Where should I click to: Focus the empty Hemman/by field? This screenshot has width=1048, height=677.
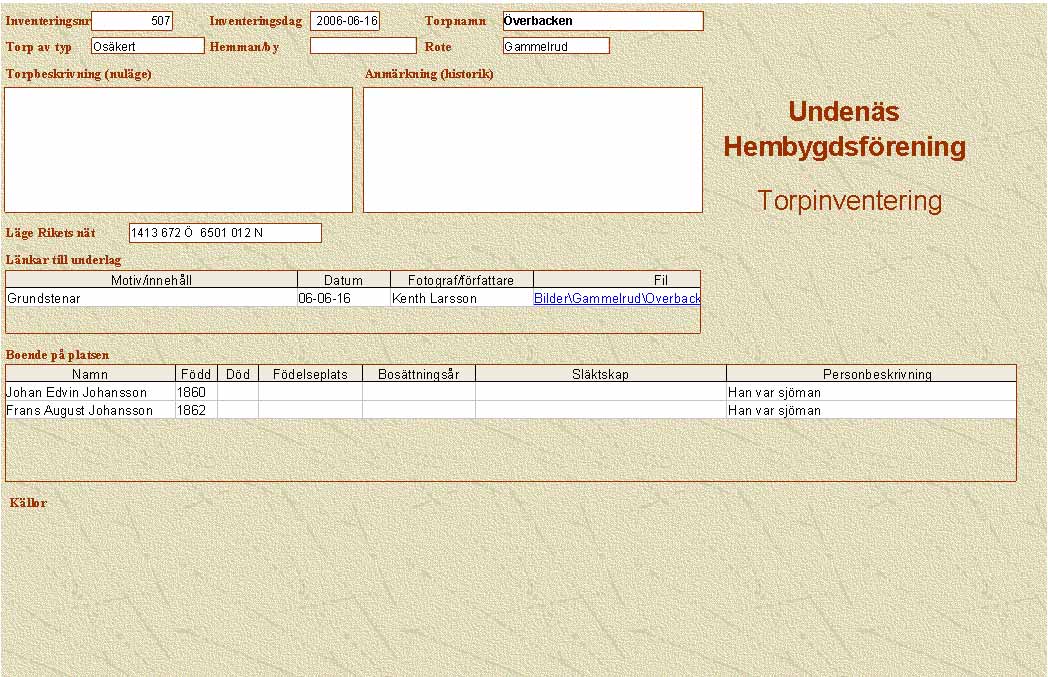[362, 46]
